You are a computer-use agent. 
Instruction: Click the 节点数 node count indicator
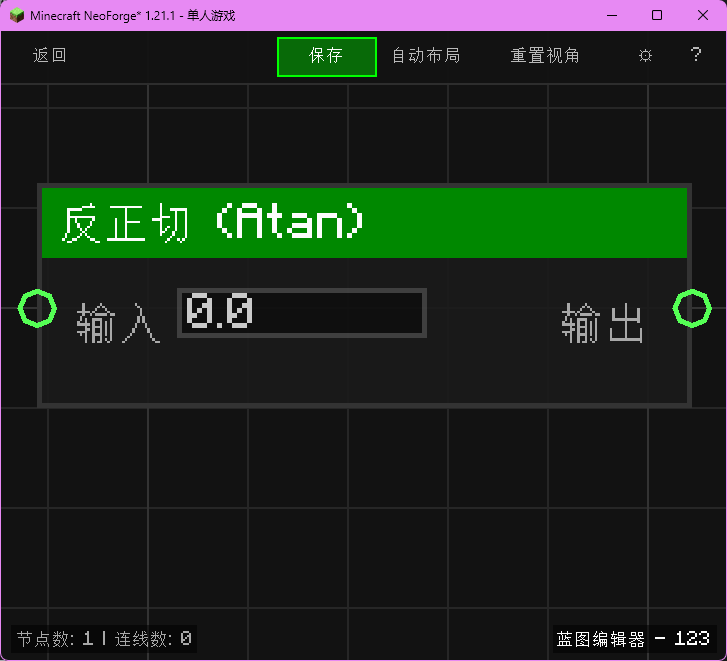pos(54,638)
